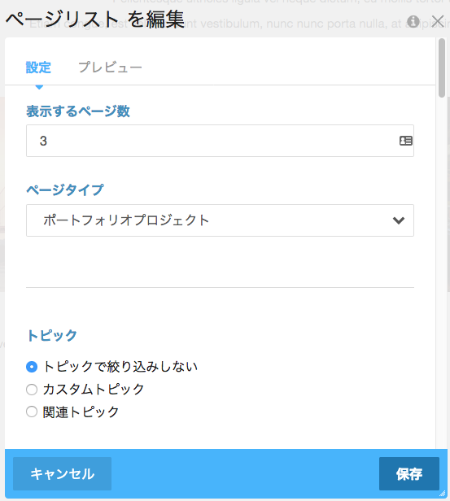Open the ページタイプ dropdown
This screenshot has width=450, height=501.
click(x=220, y=220)
